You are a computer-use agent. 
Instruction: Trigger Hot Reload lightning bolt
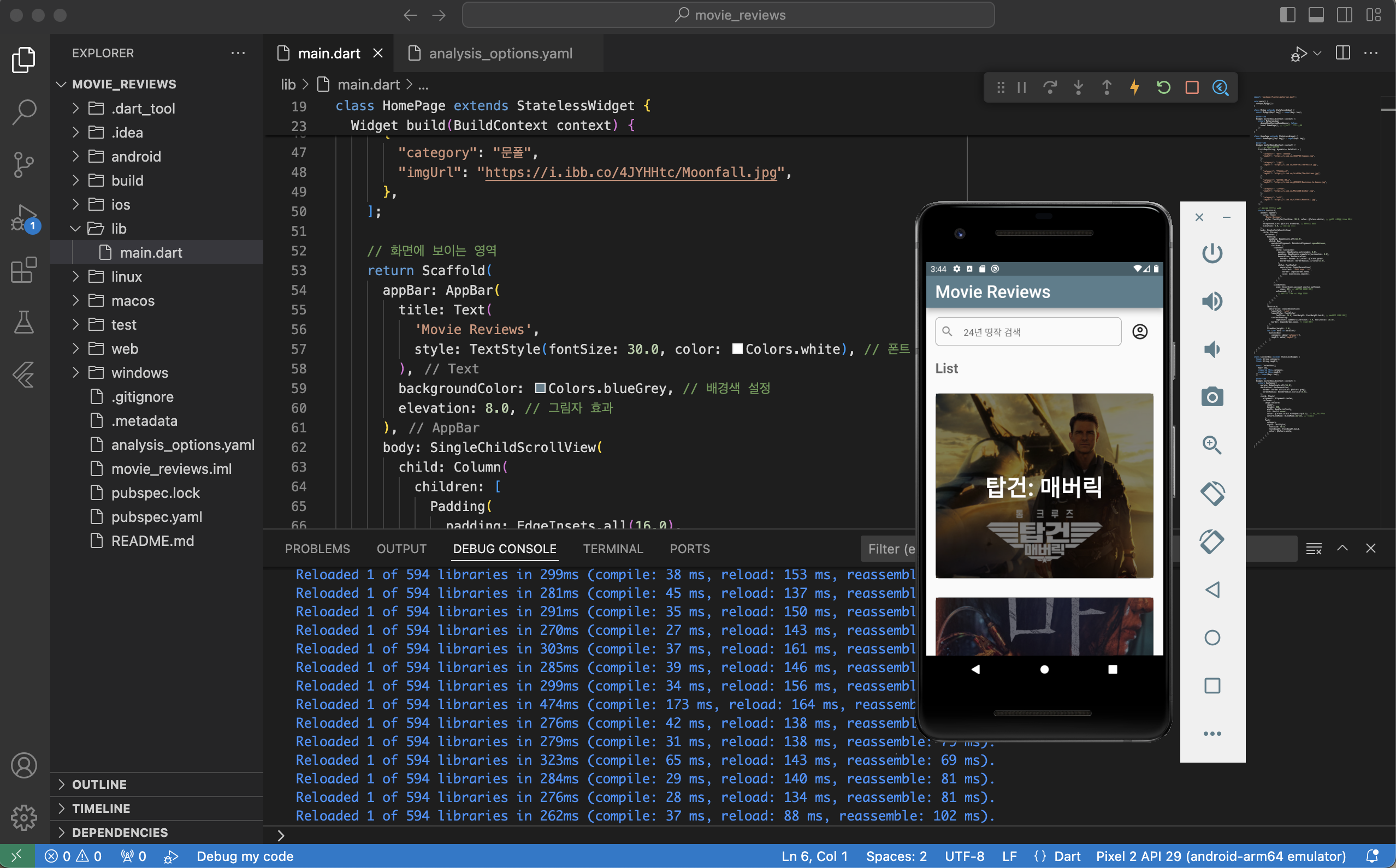1135,87
